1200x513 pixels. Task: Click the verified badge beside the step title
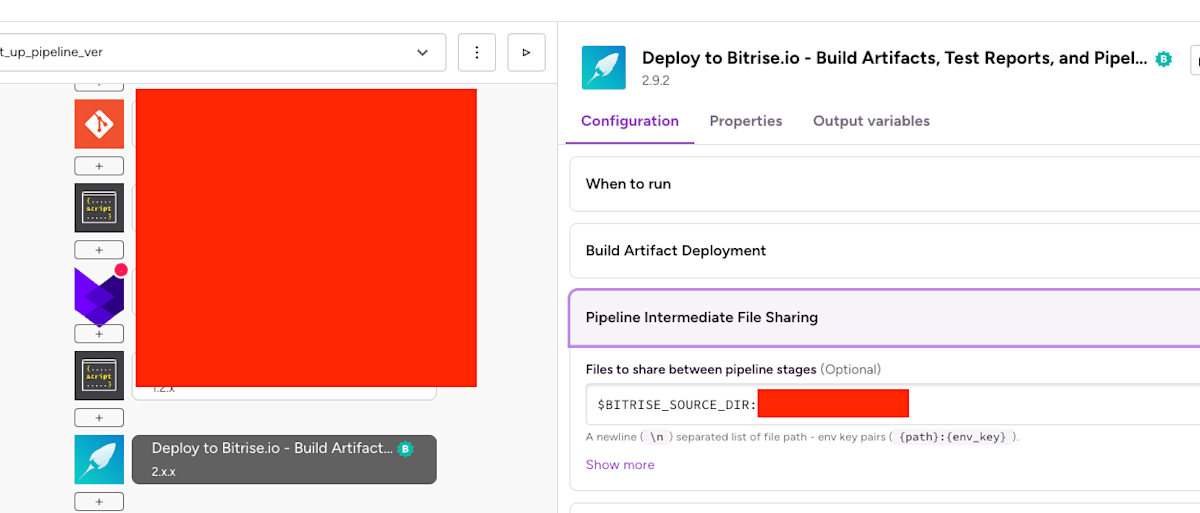pos(1163,59)
